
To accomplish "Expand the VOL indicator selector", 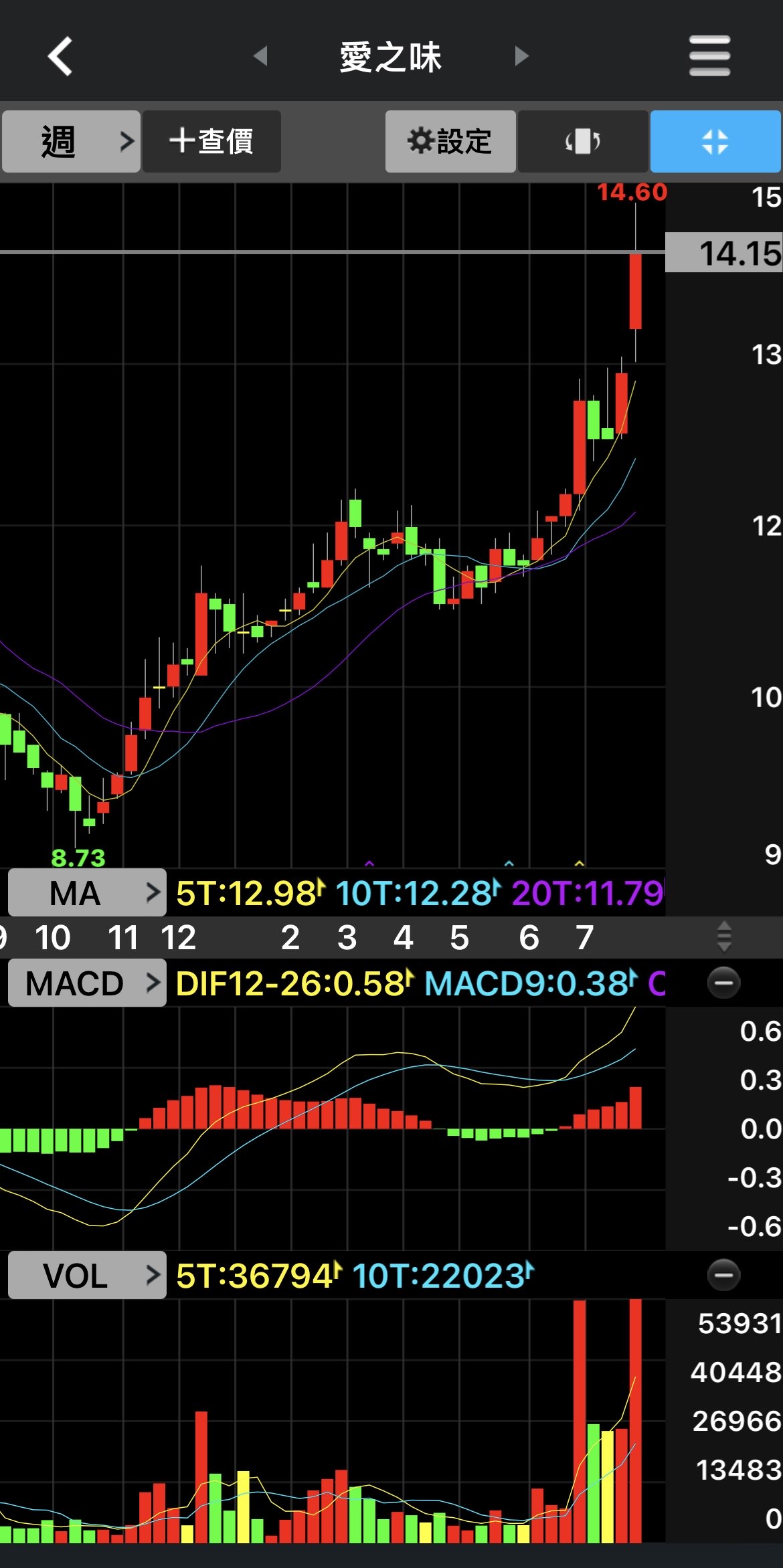I will 87,1275.
